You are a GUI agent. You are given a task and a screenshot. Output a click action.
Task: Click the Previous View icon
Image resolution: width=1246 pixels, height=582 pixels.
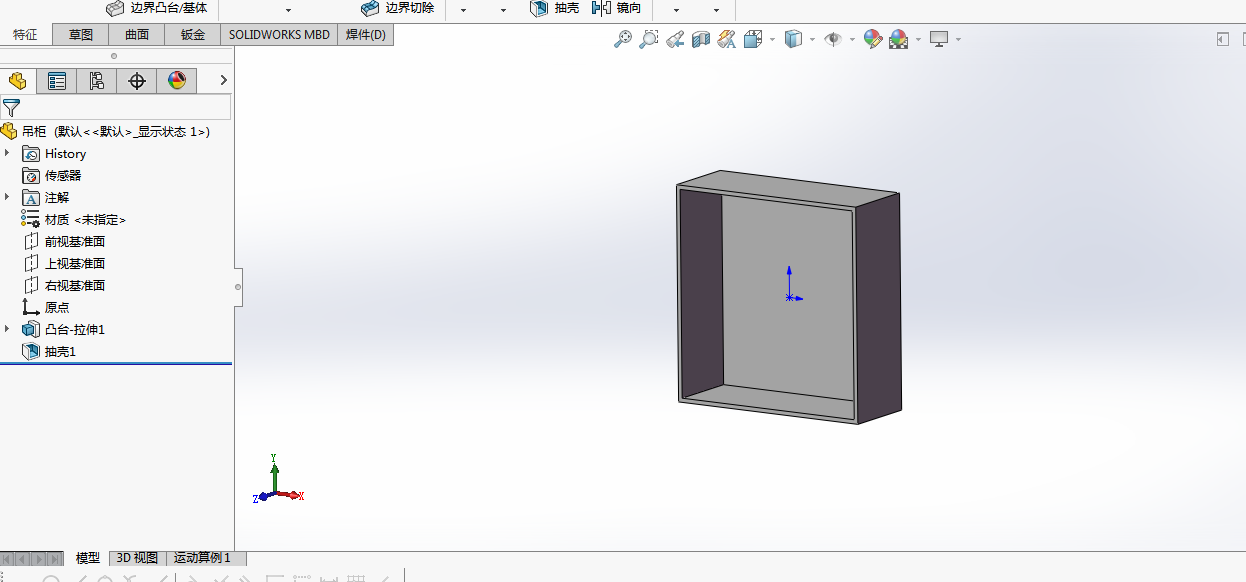point(675,39)
